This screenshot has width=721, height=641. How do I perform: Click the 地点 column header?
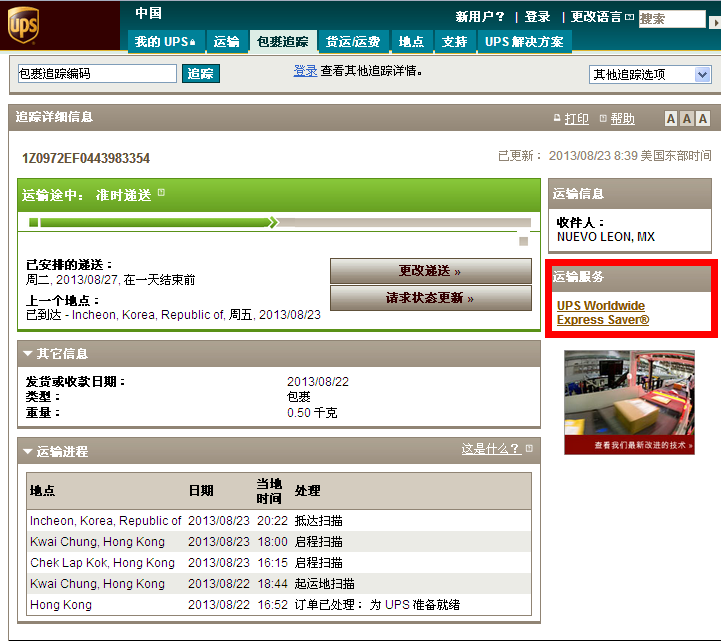pos(42,491)
